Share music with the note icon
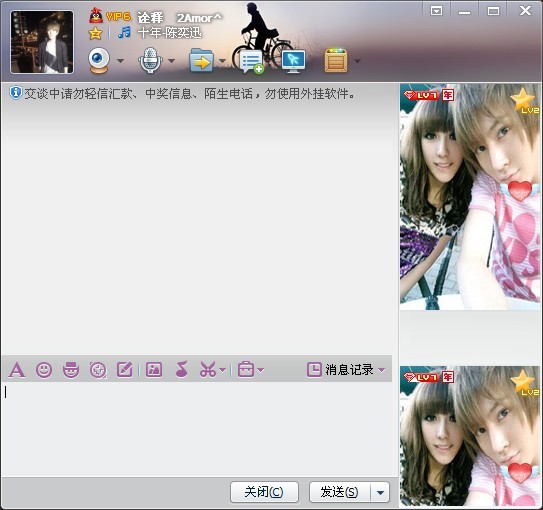The width and height of the screenshot is (543, 510). (x=181, y=369)
